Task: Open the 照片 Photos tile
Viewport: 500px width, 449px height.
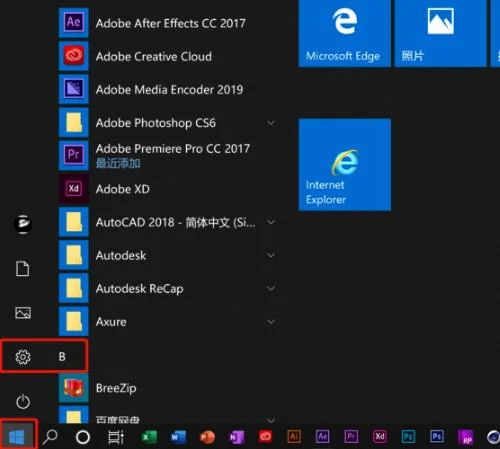Action: point(441,33)
